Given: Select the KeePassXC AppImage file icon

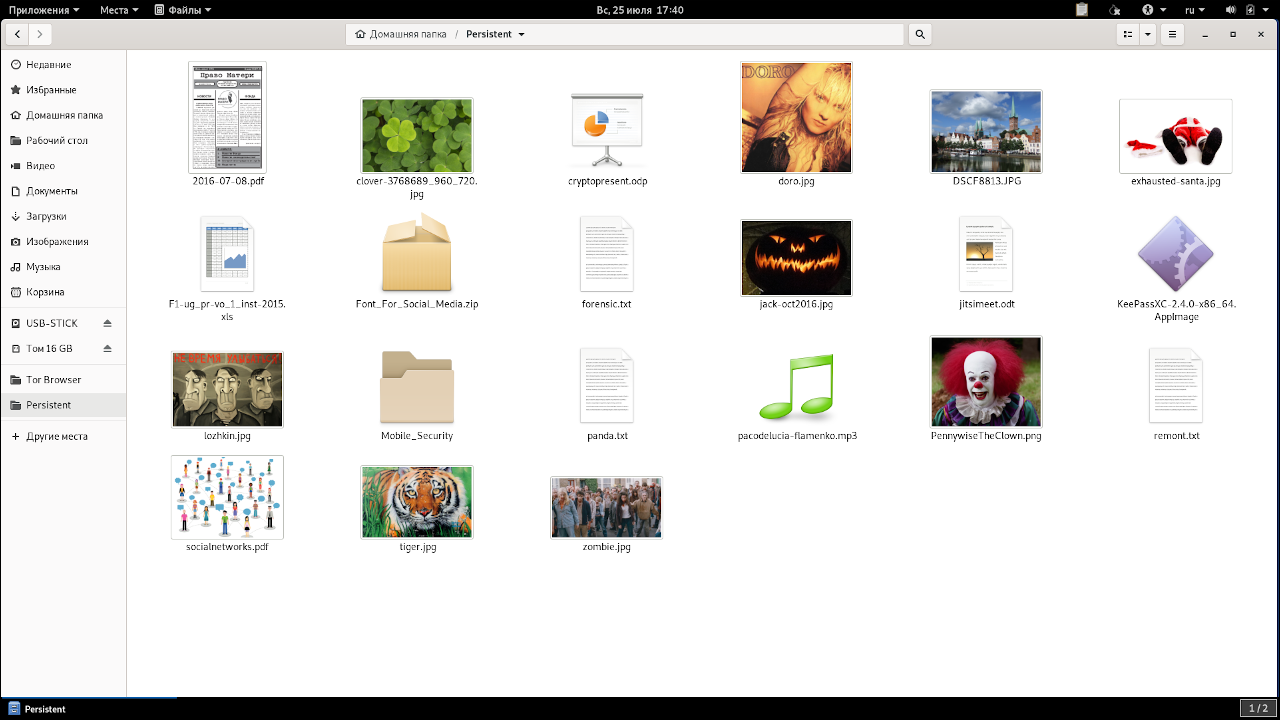Looking at the screenshot, I should click(x=1175, y=255).
